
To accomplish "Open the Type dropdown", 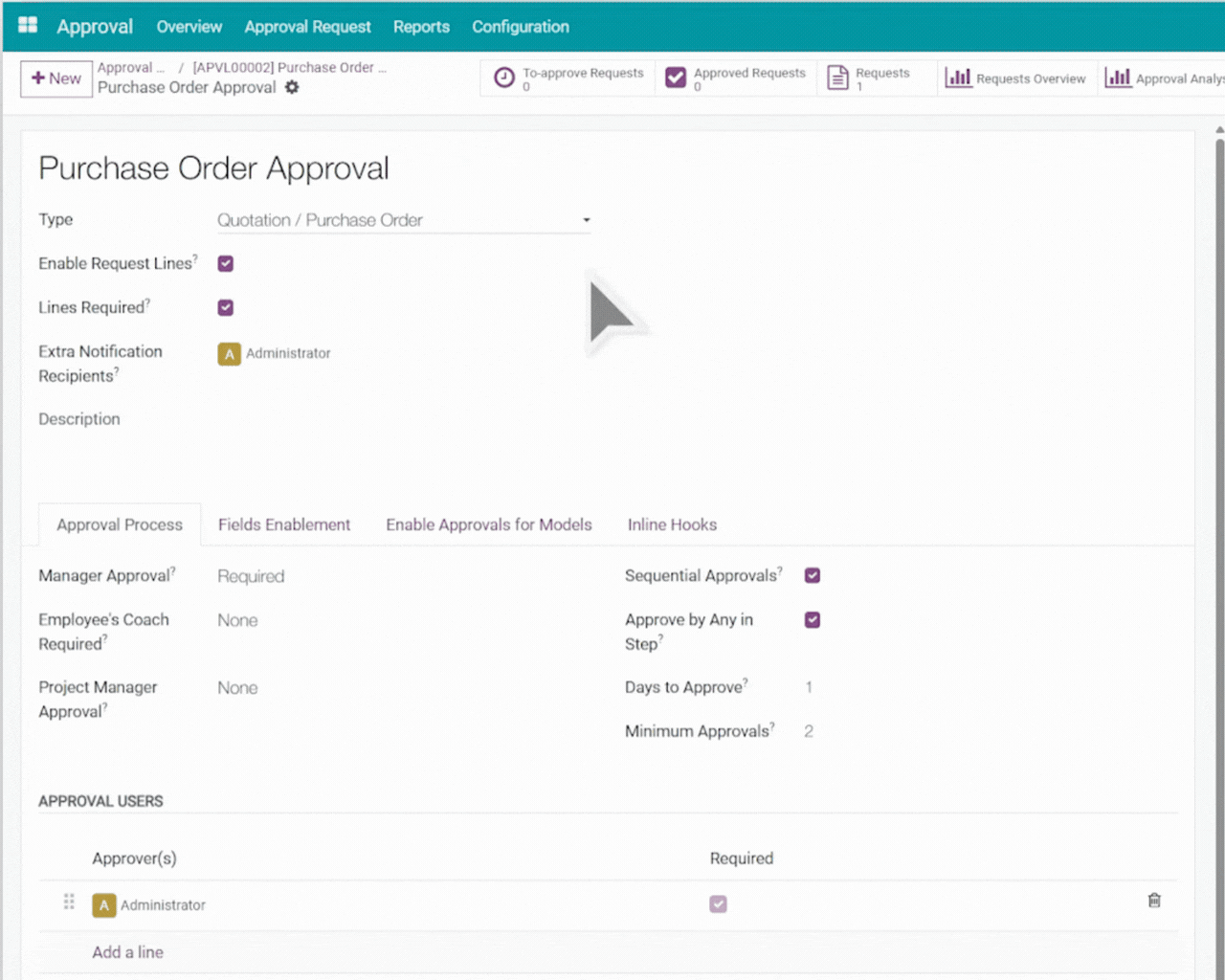I will [x=403, y=220].
